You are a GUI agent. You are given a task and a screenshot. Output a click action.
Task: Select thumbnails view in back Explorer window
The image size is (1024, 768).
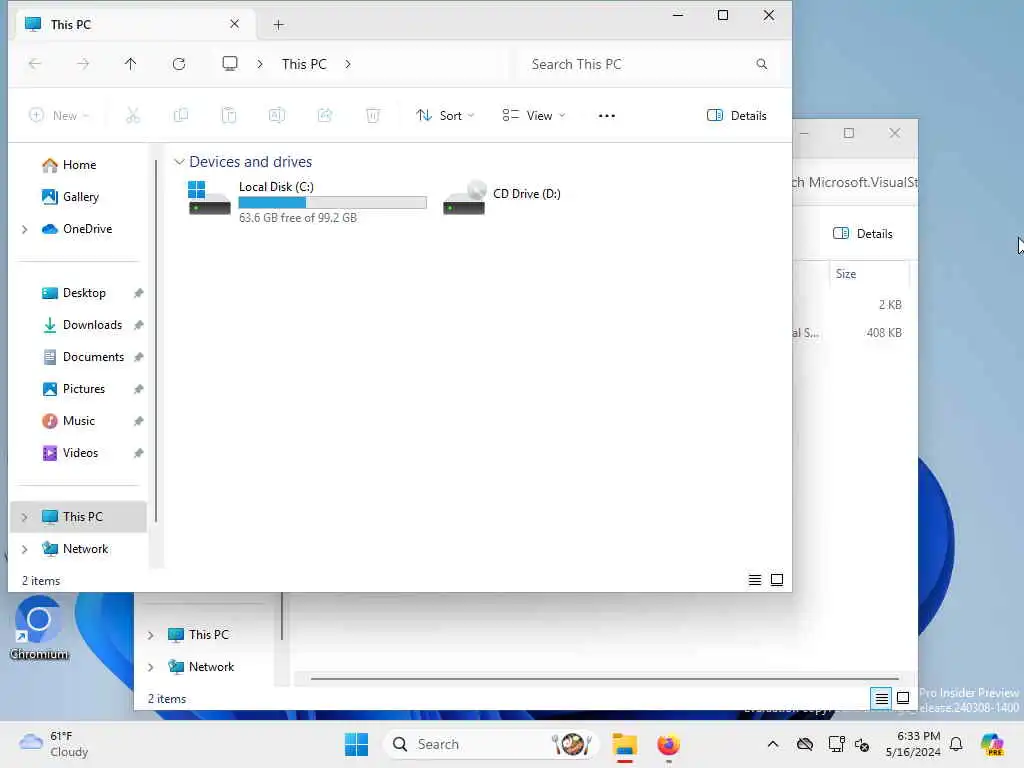[x=903, y=699]
